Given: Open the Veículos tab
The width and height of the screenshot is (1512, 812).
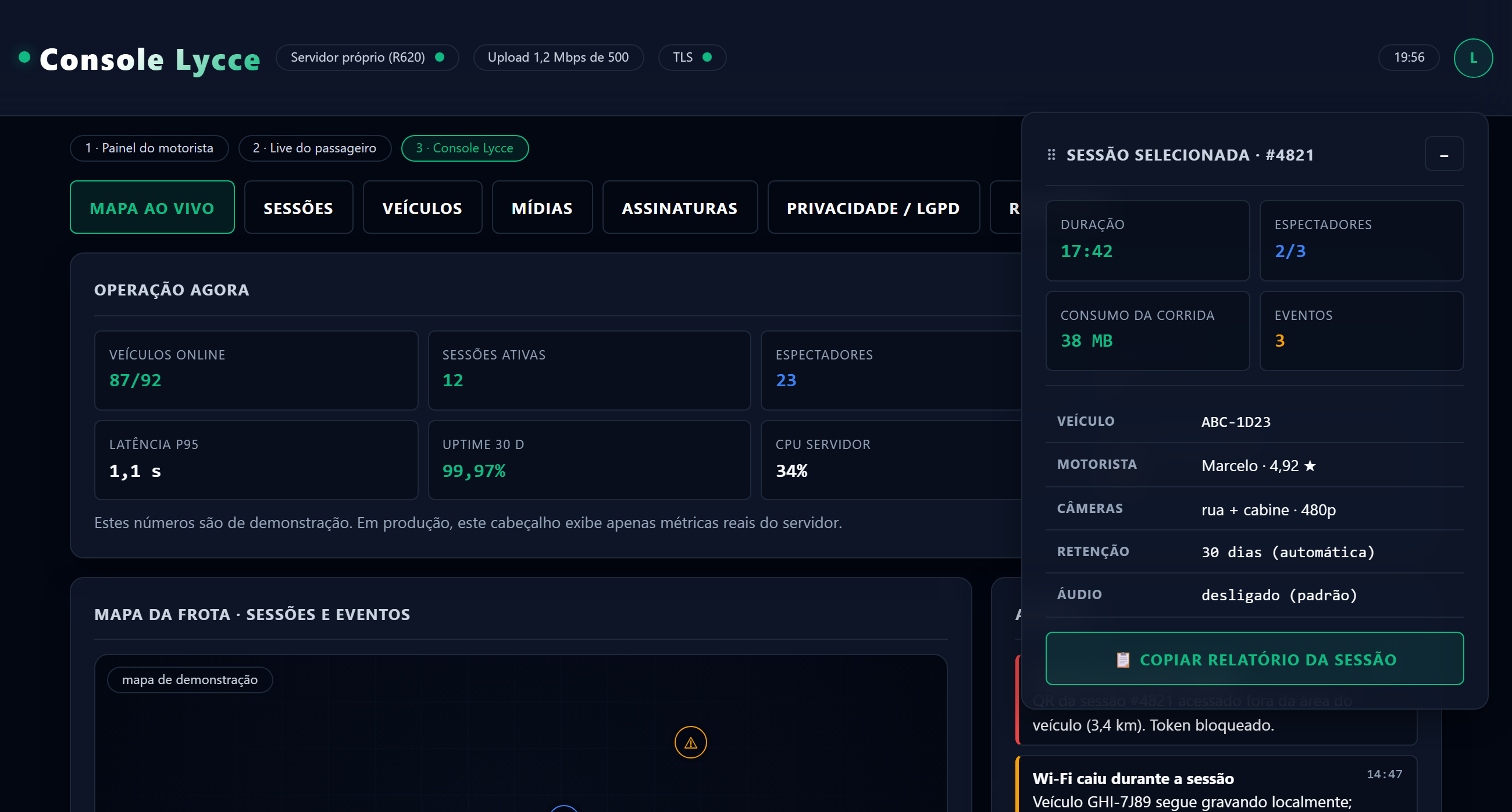Looking at the screenshot, I should (x=422, y=208).
